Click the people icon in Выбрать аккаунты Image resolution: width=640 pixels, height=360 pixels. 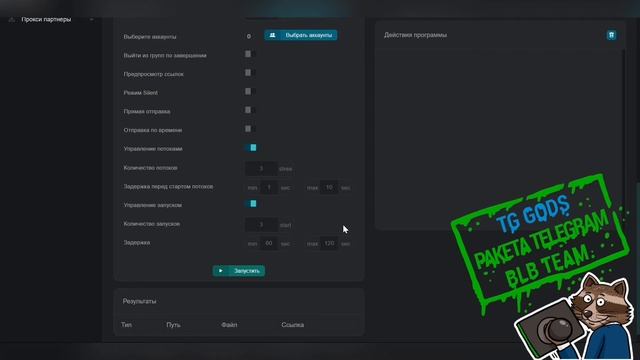[273, 35]
